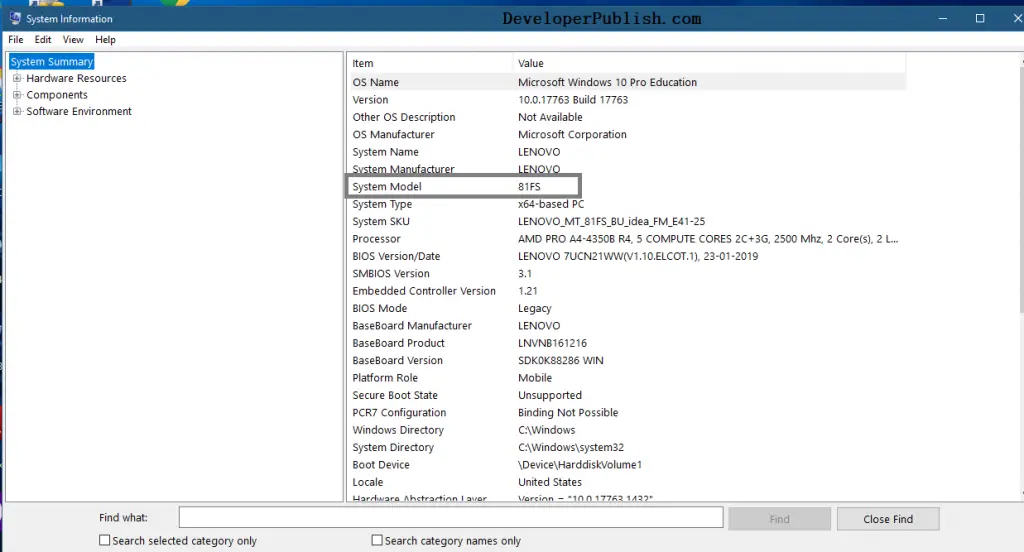Select the Processor row
Image resolution: width=1024 pixels, height=552 pixels.
pos(627,239)
